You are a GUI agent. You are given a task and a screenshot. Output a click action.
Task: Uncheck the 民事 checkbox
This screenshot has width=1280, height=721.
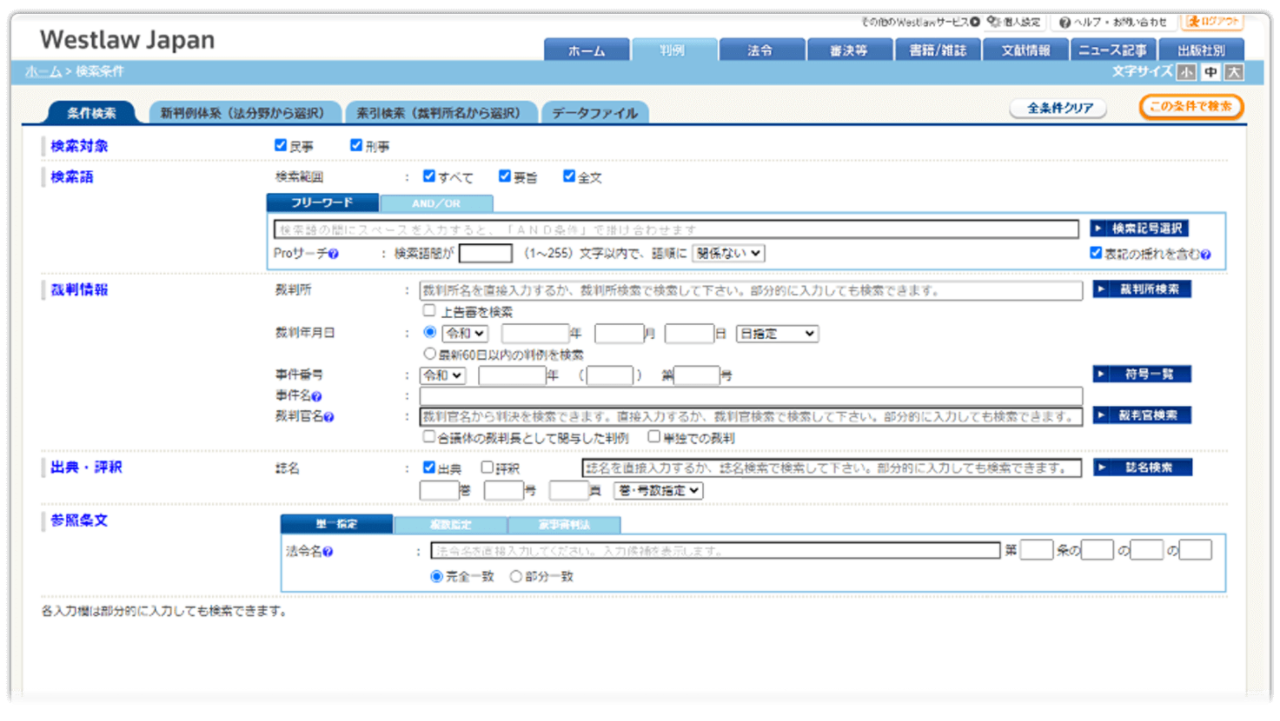pyautogui.click(x=281, y=146)
